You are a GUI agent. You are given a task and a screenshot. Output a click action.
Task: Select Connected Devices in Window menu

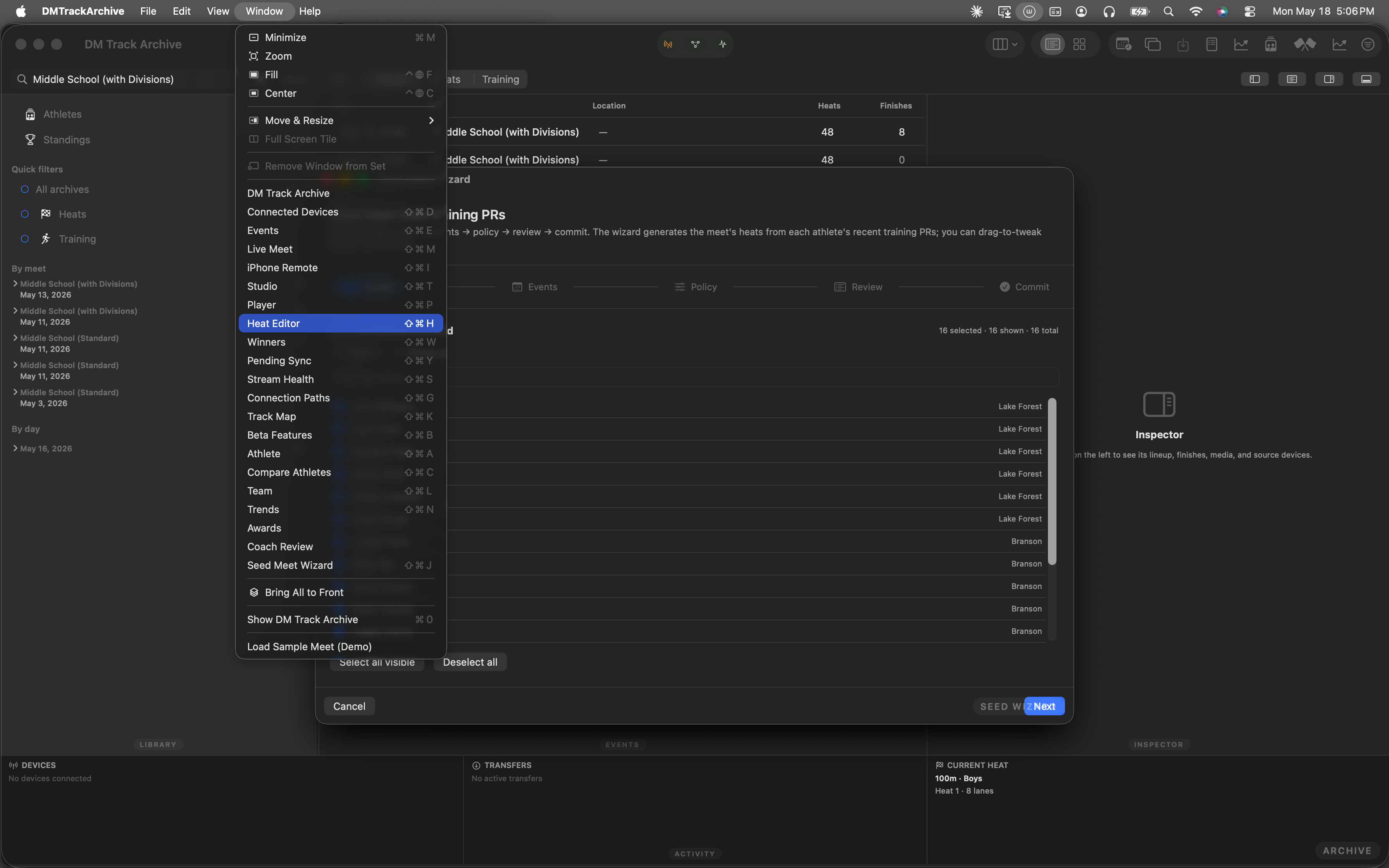click(340, 212)
